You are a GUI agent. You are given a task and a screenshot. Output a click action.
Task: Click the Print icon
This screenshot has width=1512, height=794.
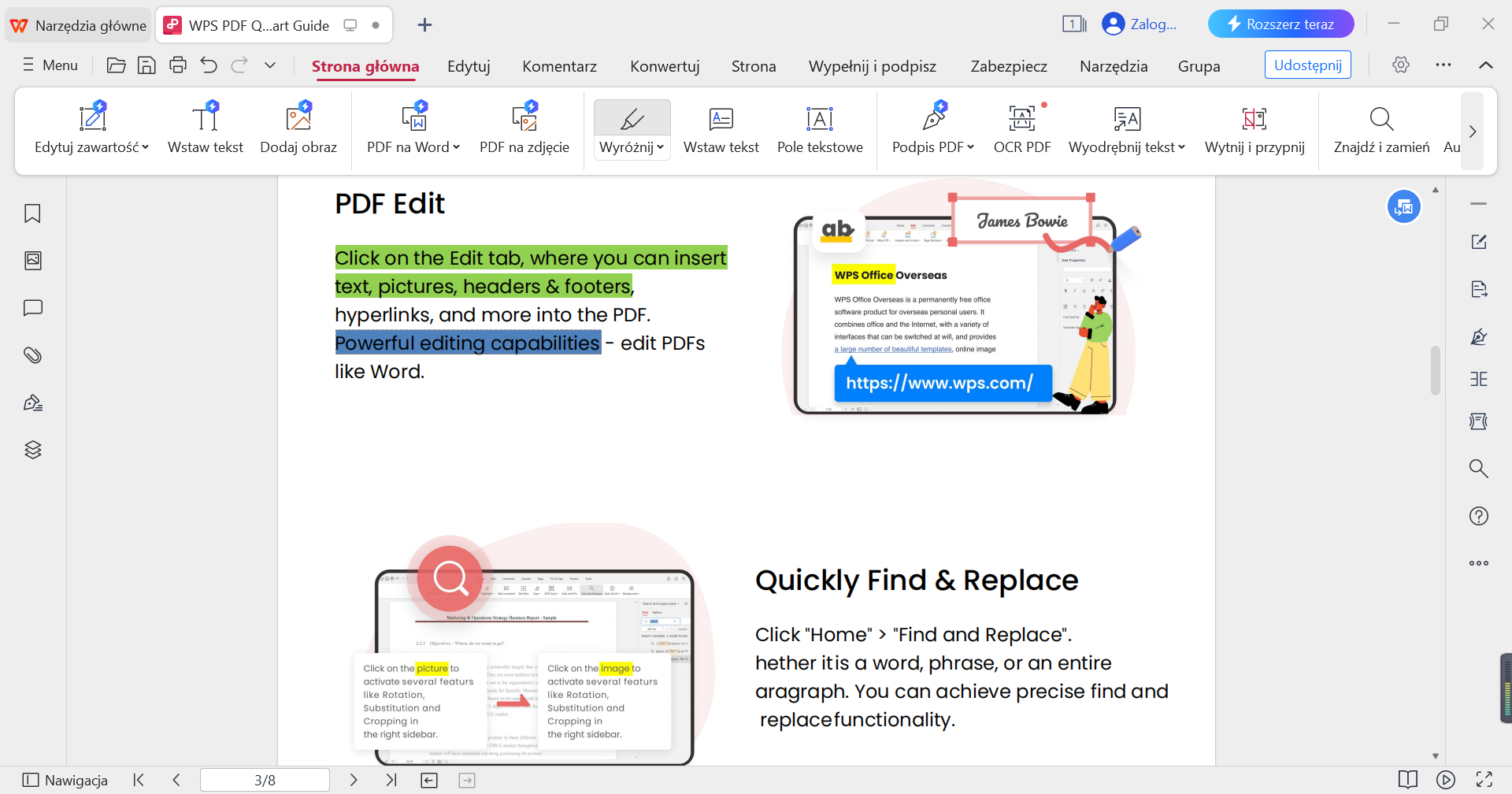178,65
